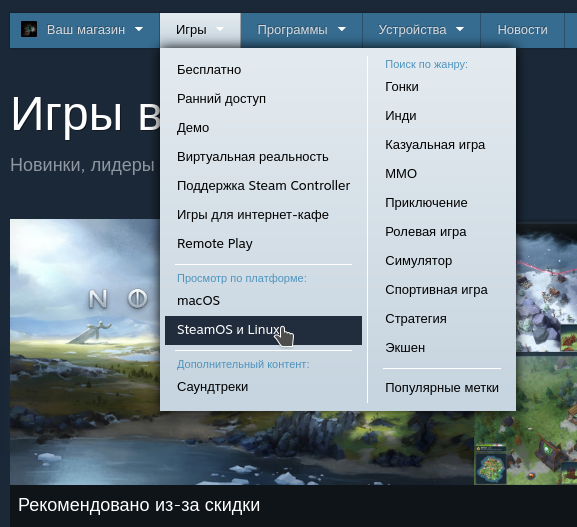The image size is (577, 527).
Task: Go to the Новости tab
Action: [x=522, y=30]
